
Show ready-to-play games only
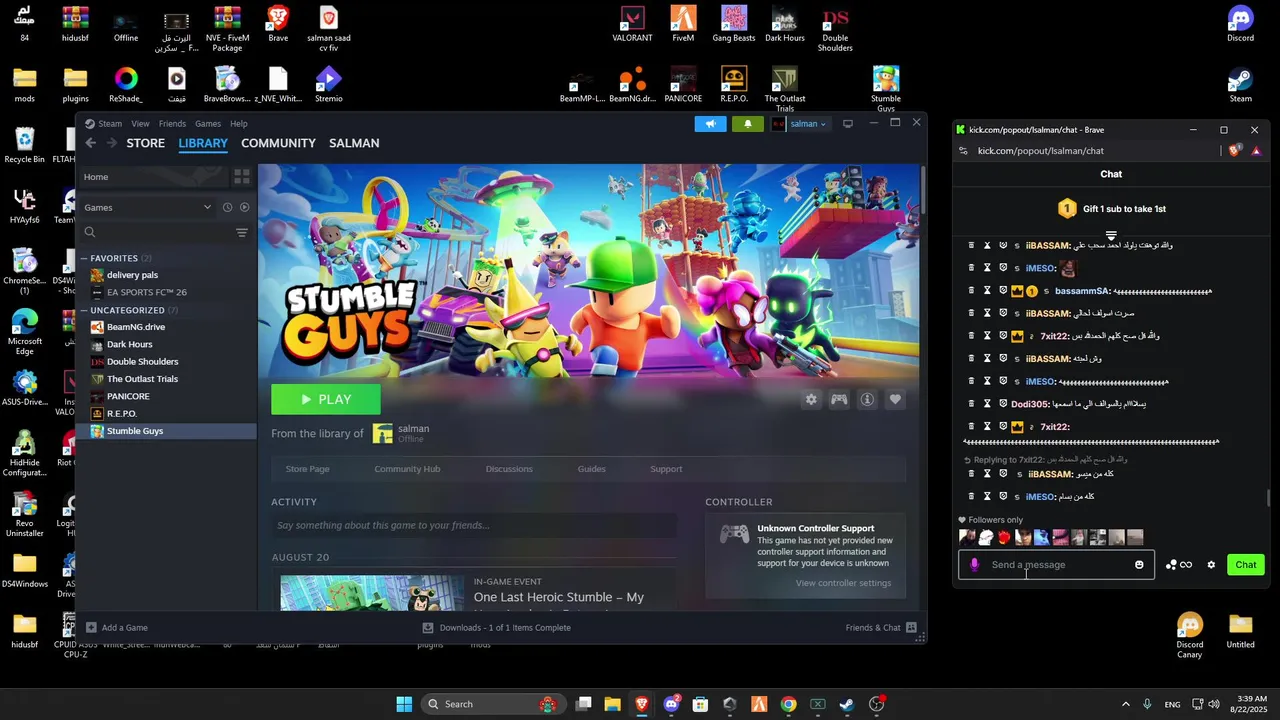point(244,207)
